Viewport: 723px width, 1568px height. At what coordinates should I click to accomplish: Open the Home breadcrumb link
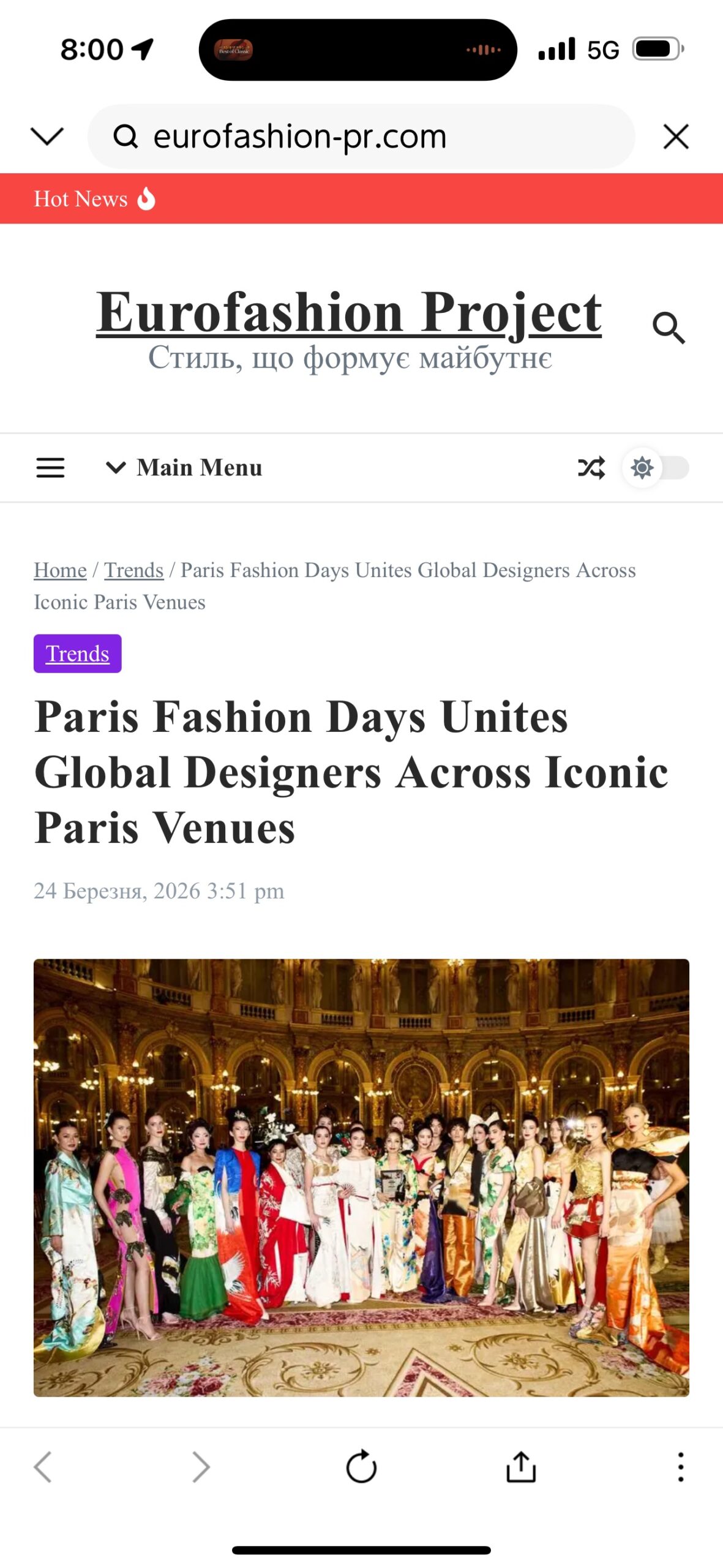[60, 570]
